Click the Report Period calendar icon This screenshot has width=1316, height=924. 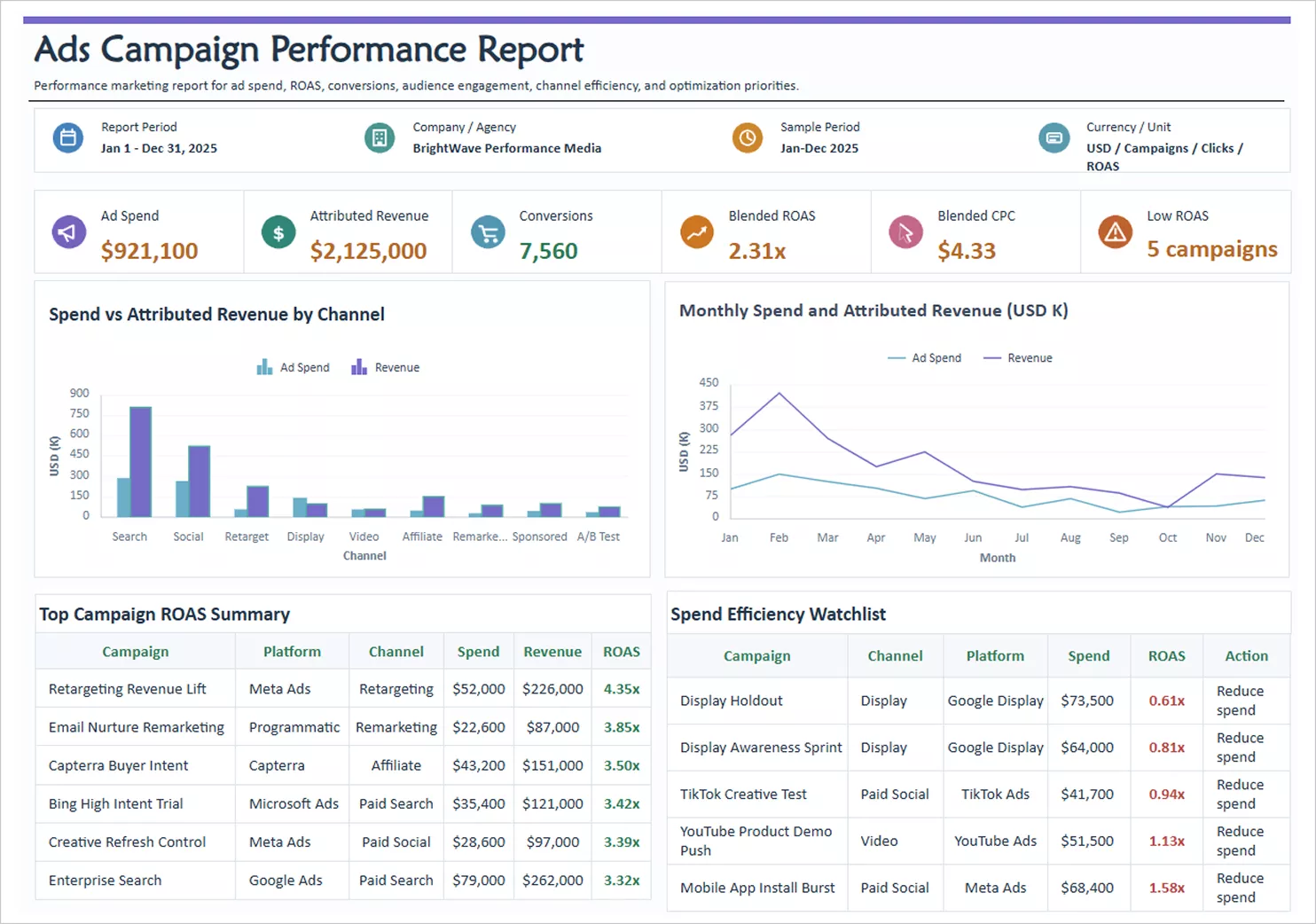tap(67, 137)
